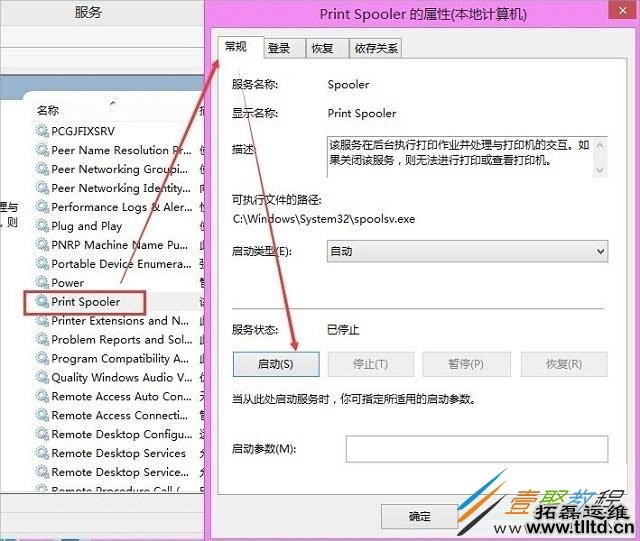The width and height of the screenshot is (640, 541).
Task: Click gear icon of Peer Name Resolution service
Action: (x=42, y=150)
